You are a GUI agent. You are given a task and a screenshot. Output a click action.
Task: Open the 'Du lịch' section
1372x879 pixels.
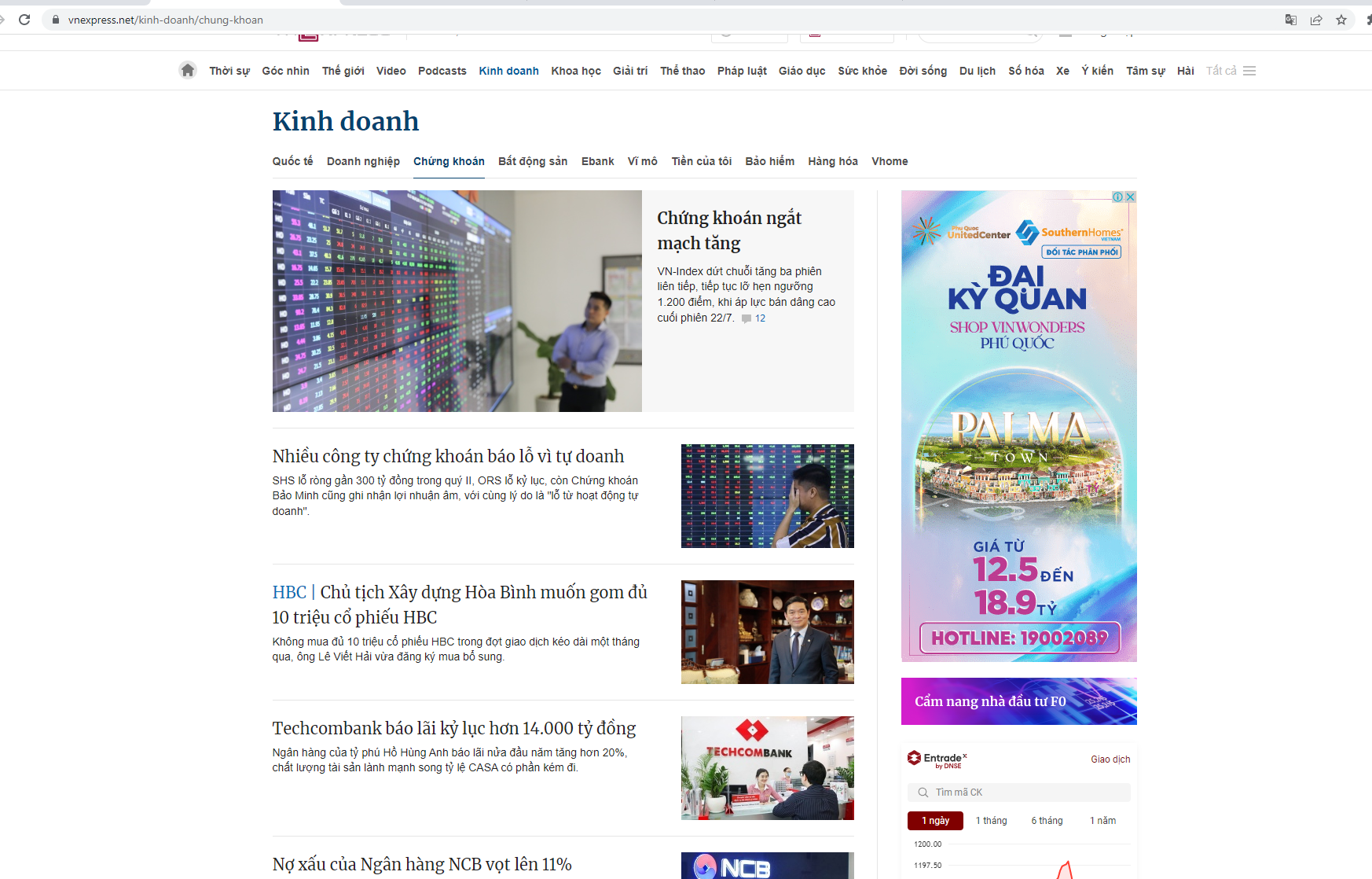pyautogui.click(x=978, y=71)
